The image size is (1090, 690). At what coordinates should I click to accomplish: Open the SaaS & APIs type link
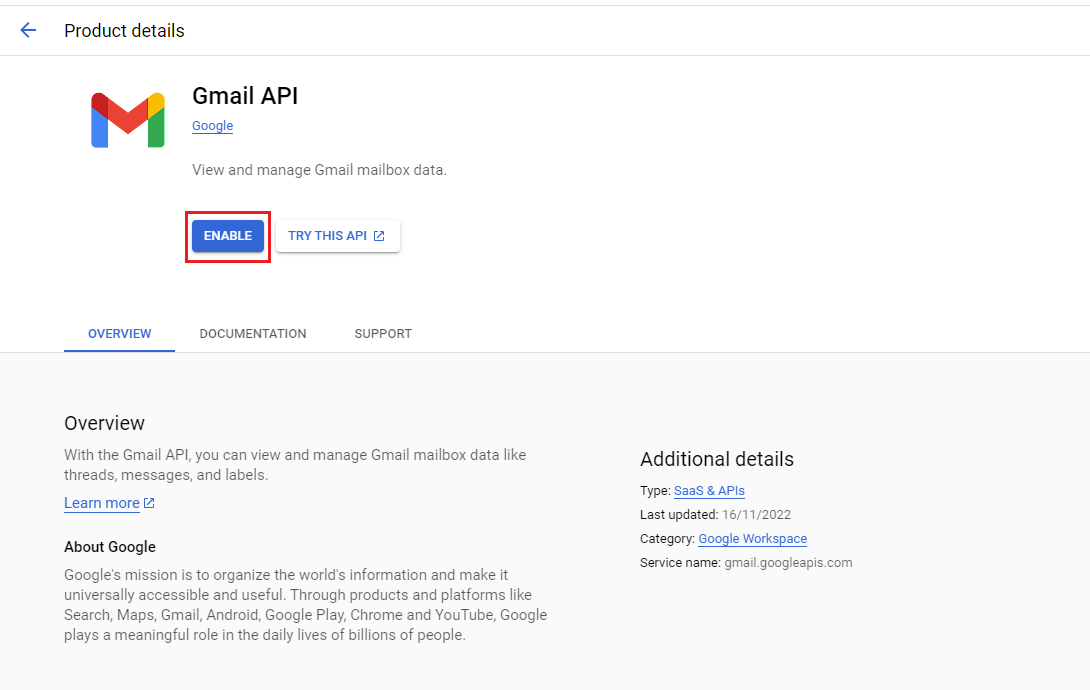709,491
